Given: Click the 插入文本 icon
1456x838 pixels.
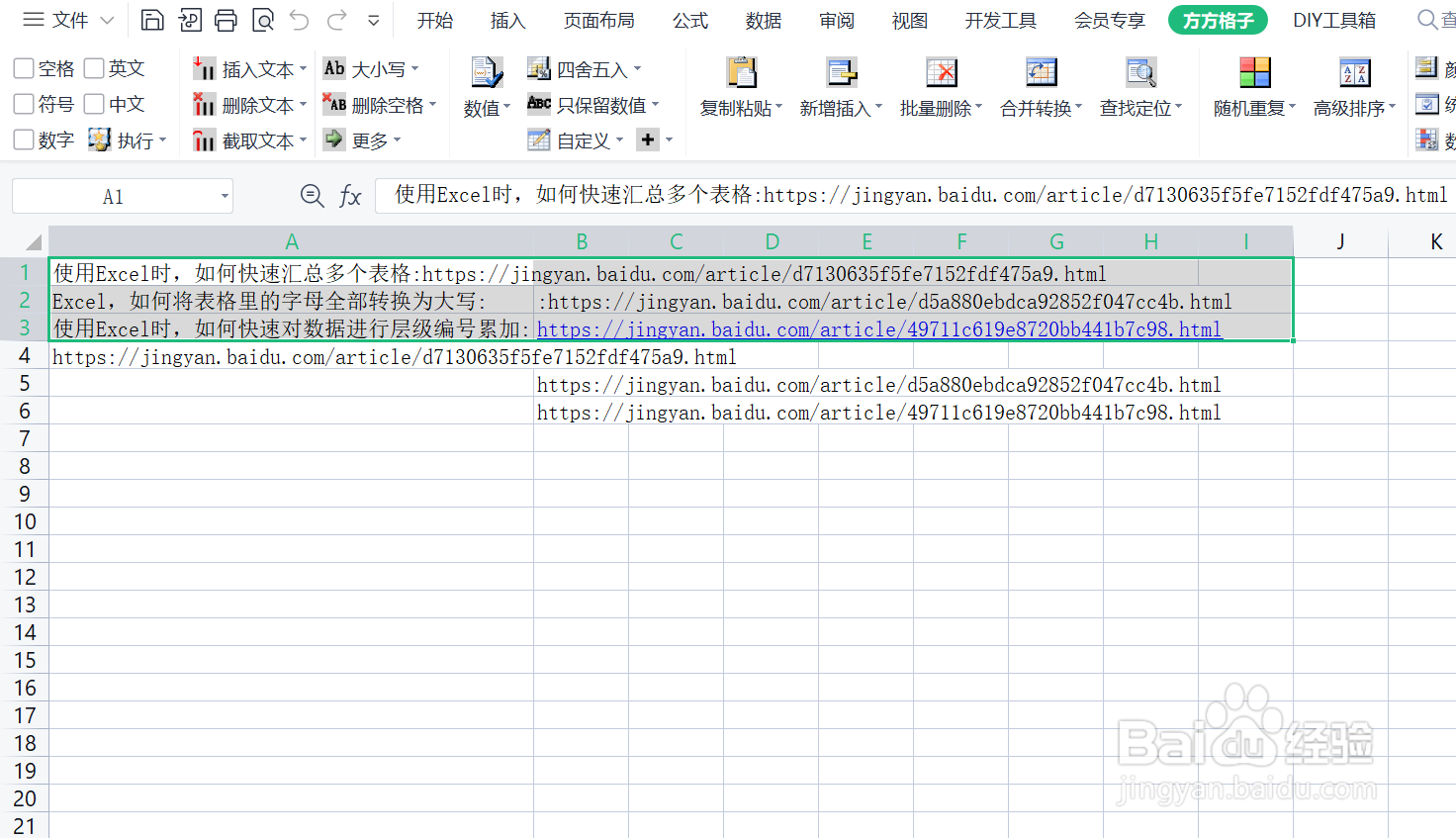Looking at the screenshot, I should click(x=204, y=68).
